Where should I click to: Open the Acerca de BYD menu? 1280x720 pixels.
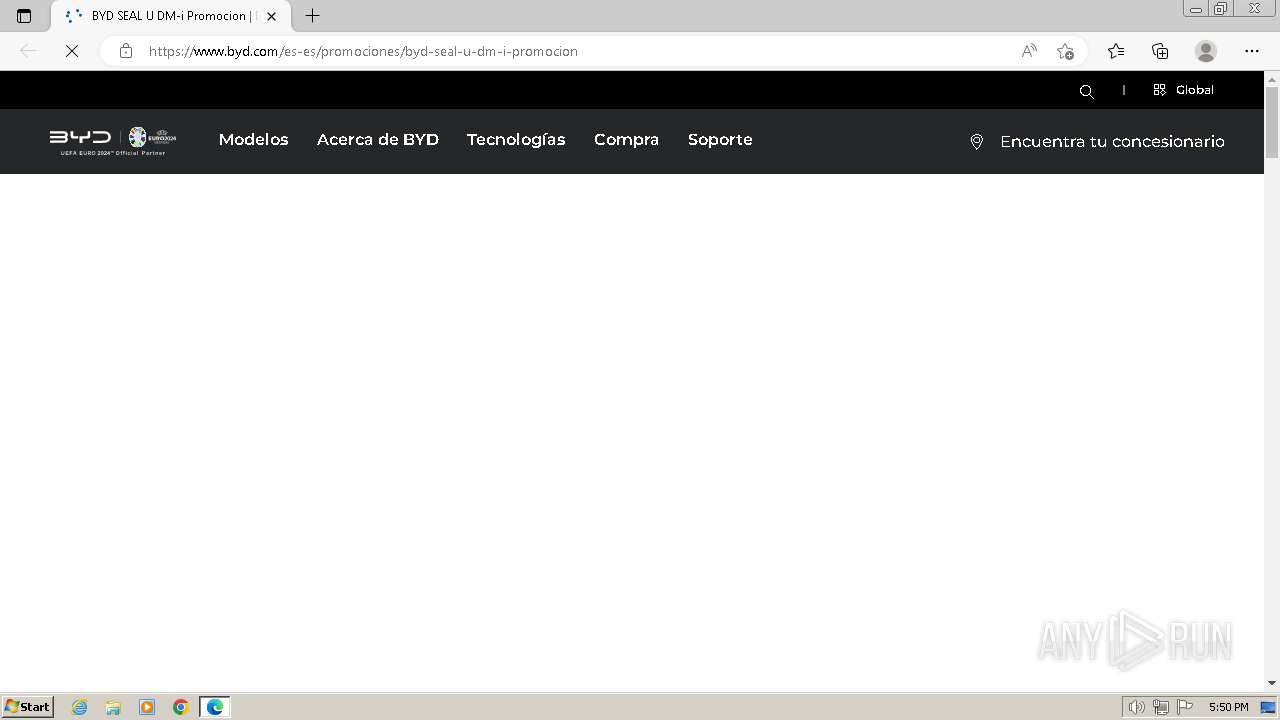[378, 140]
